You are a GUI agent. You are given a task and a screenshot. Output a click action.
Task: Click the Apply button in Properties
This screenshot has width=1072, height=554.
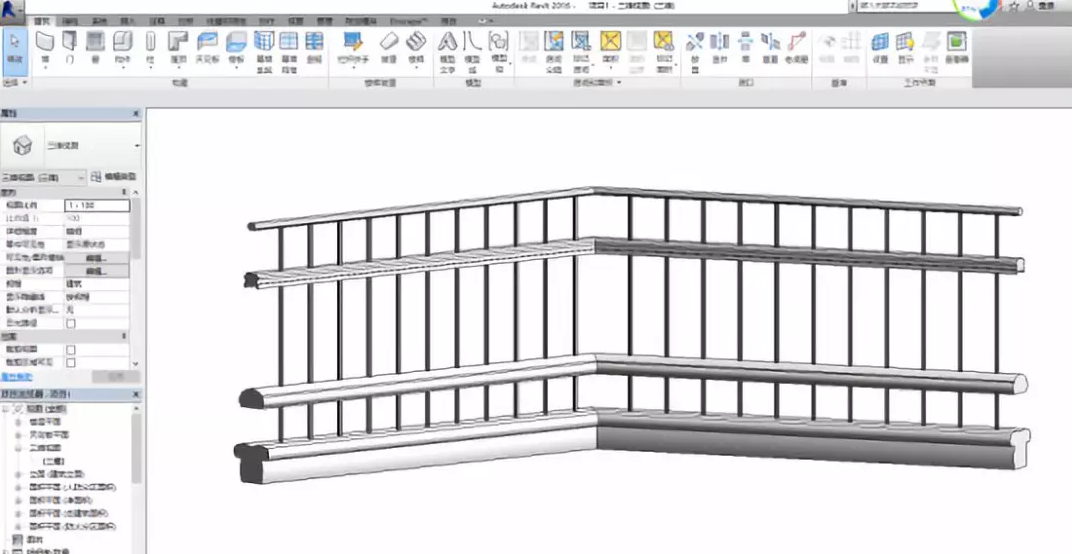(x=116, y=377)
